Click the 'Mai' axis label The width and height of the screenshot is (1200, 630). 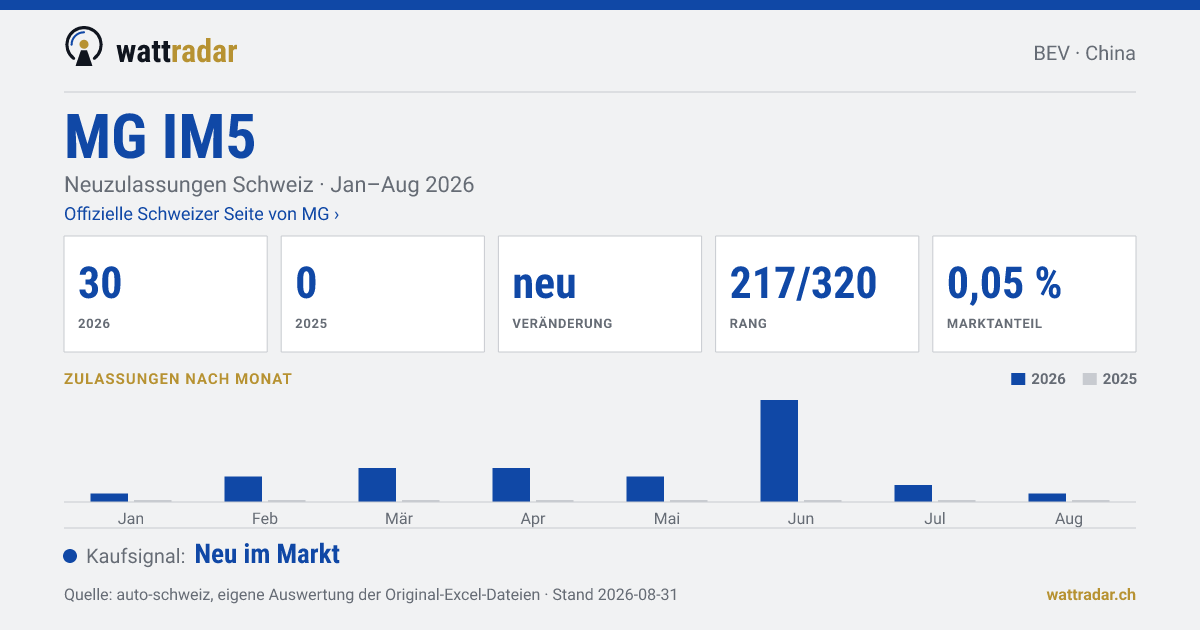point(667,518)
